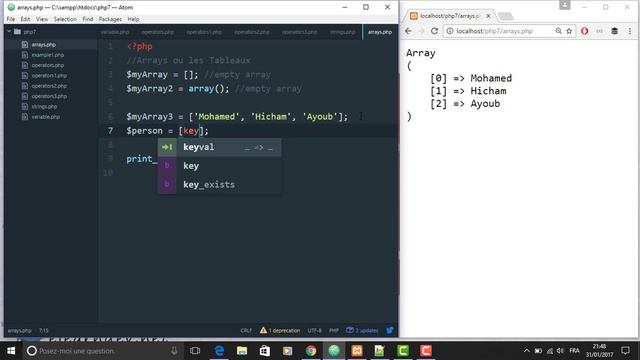This screenshot has height=360, width=640.
Task: Click the Cortana search box
Action: click(x=103, y=351)
